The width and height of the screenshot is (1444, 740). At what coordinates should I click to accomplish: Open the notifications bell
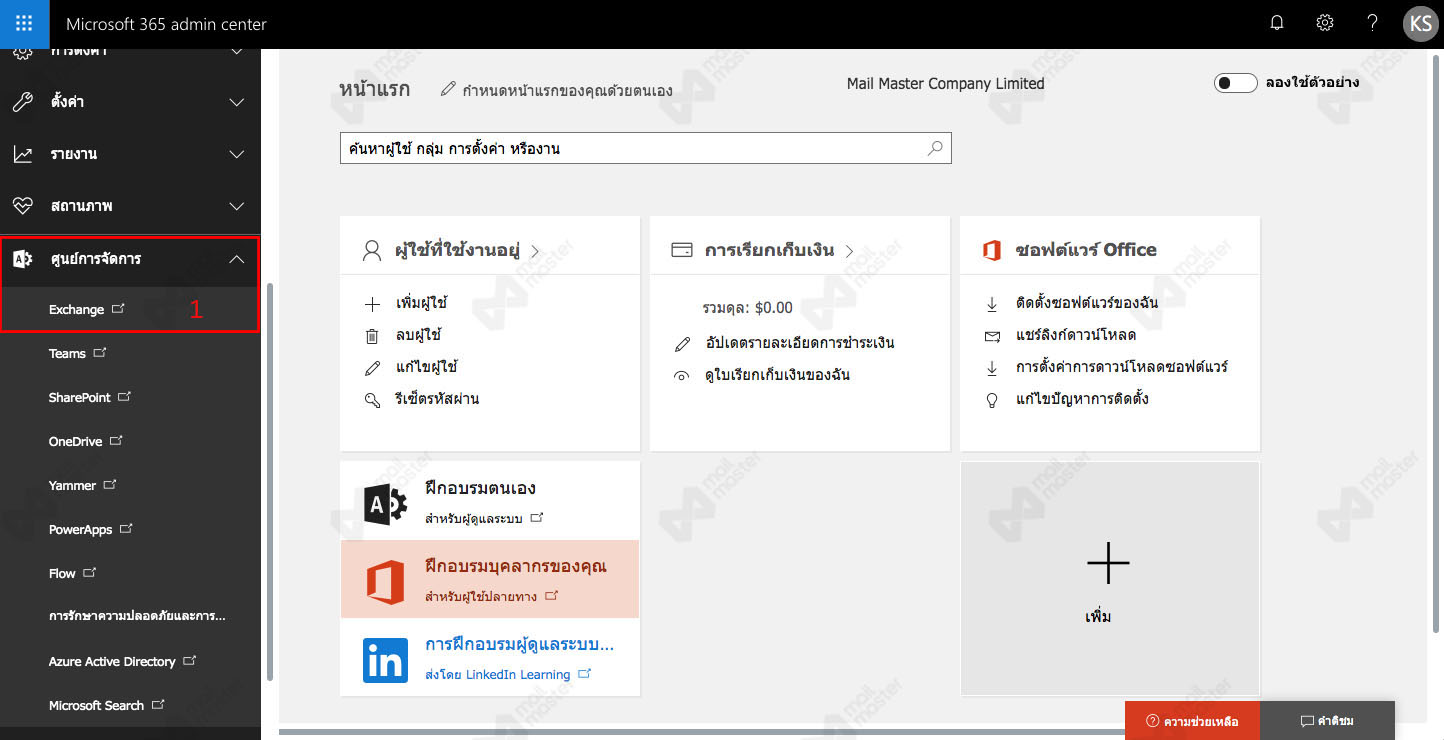click(x=1277, y=23)
